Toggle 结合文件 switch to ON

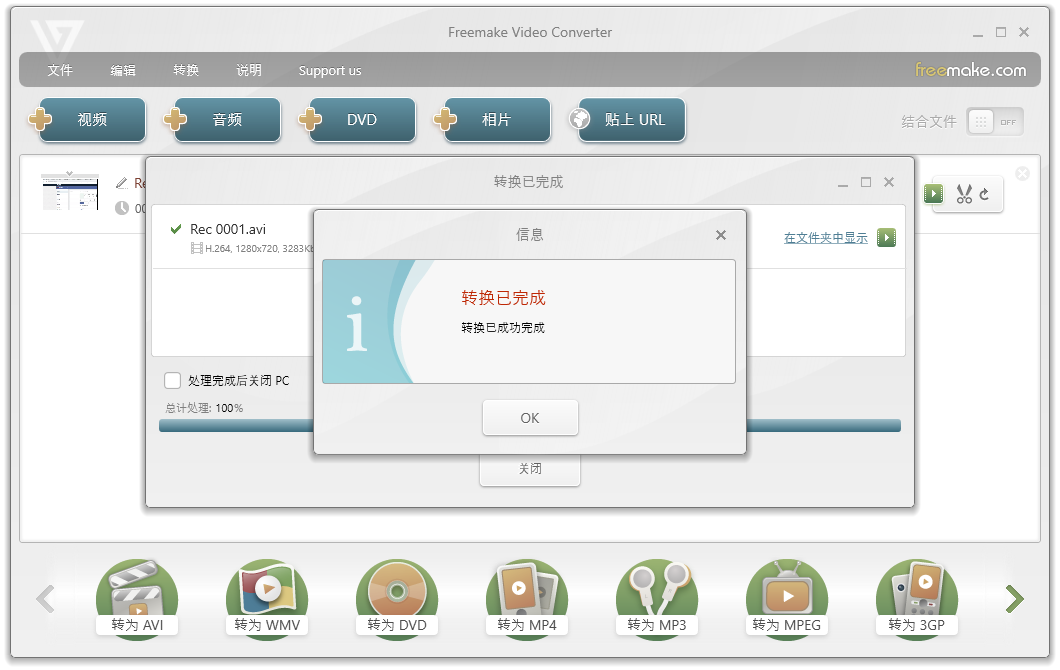pos(994,121)
